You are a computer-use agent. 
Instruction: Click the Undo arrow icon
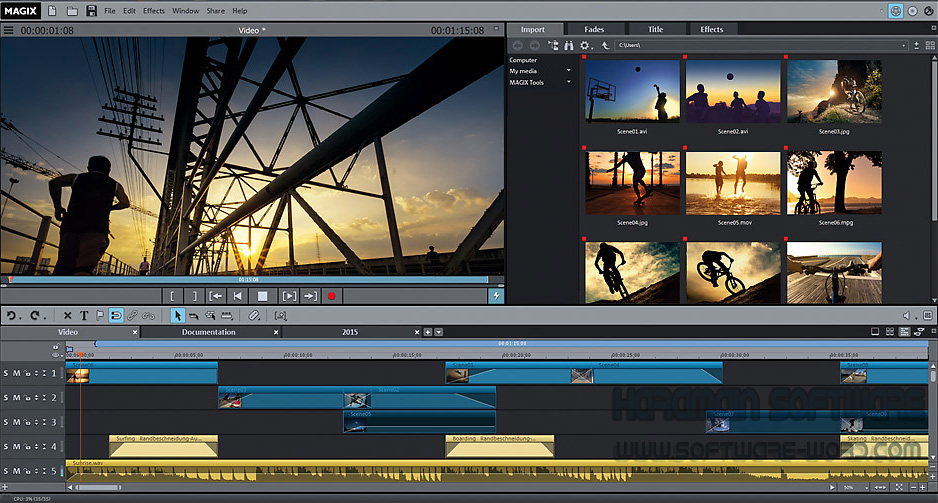12,315
